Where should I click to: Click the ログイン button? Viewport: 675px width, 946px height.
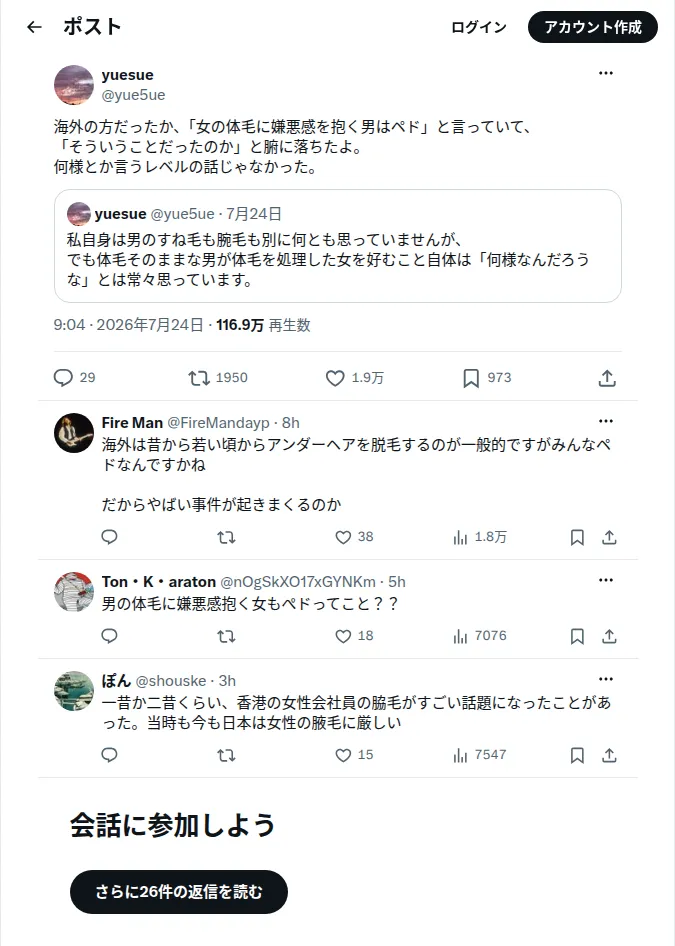coord(479,27)
